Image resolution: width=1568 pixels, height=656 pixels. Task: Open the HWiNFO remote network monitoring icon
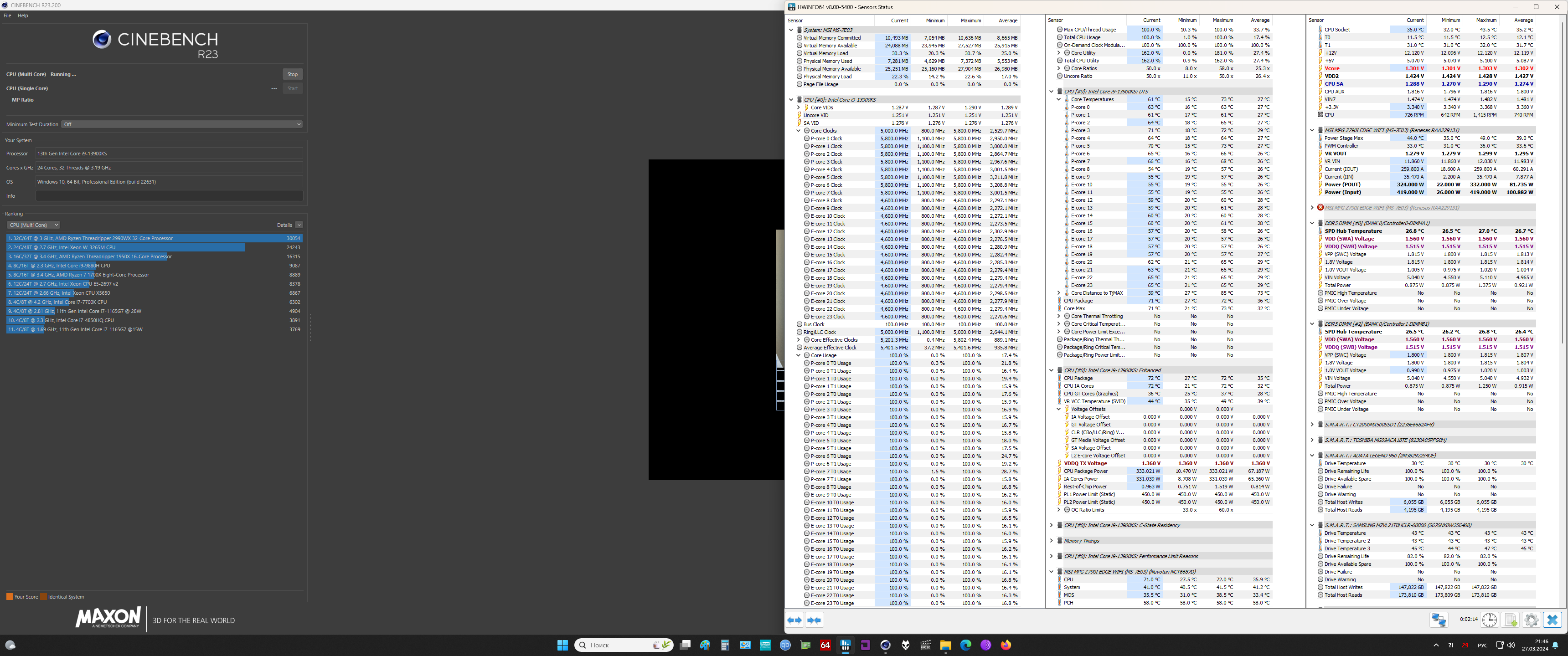coord(1439,620)
